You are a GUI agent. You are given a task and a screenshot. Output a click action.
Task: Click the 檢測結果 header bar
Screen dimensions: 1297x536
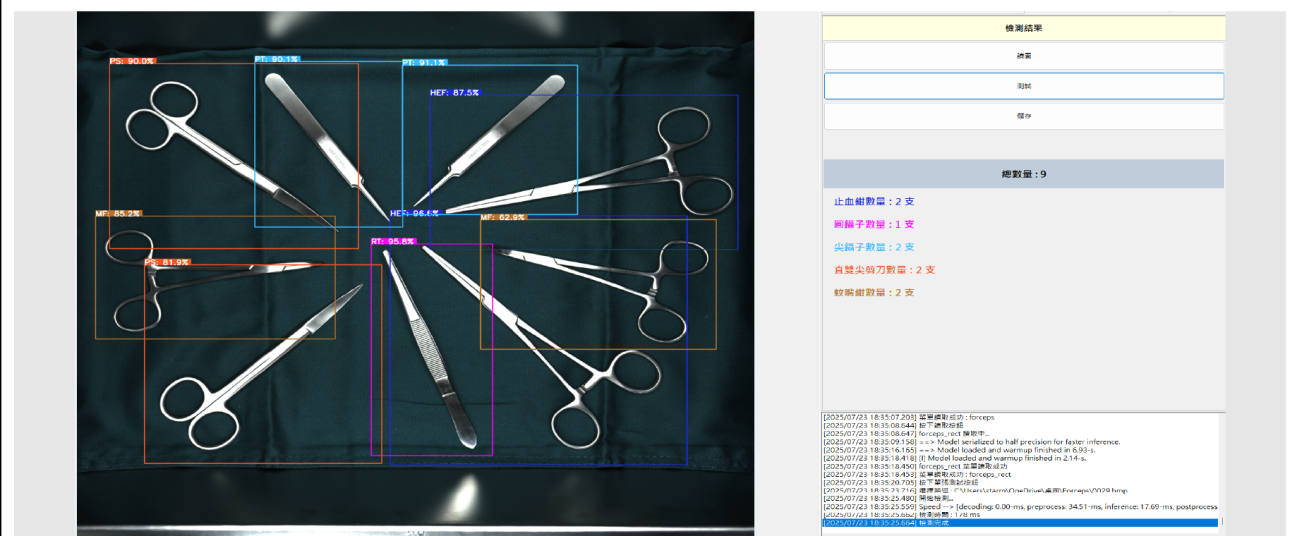click(x=1023, y=28)
